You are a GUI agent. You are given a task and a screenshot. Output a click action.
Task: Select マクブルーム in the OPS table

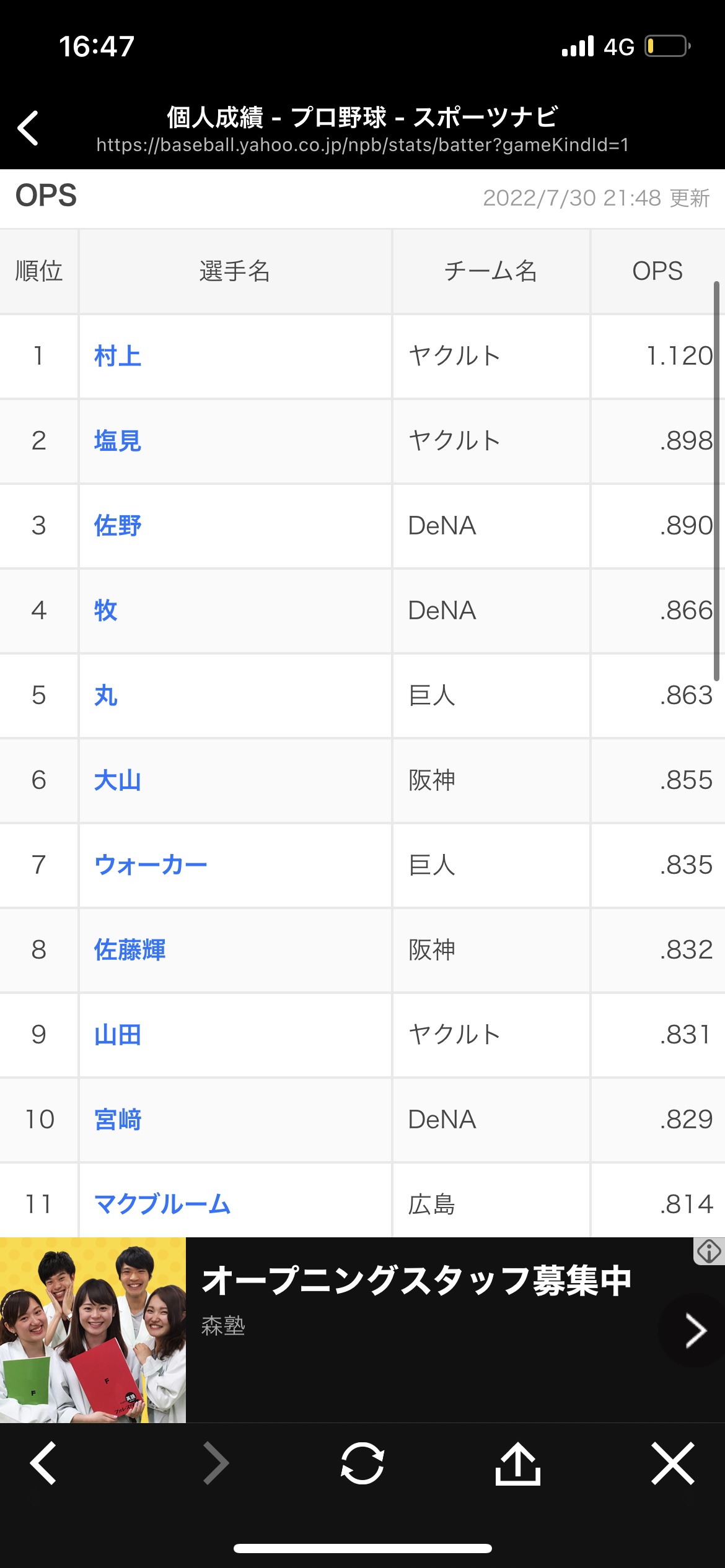pyautogui.click(x=162, y=1204)
